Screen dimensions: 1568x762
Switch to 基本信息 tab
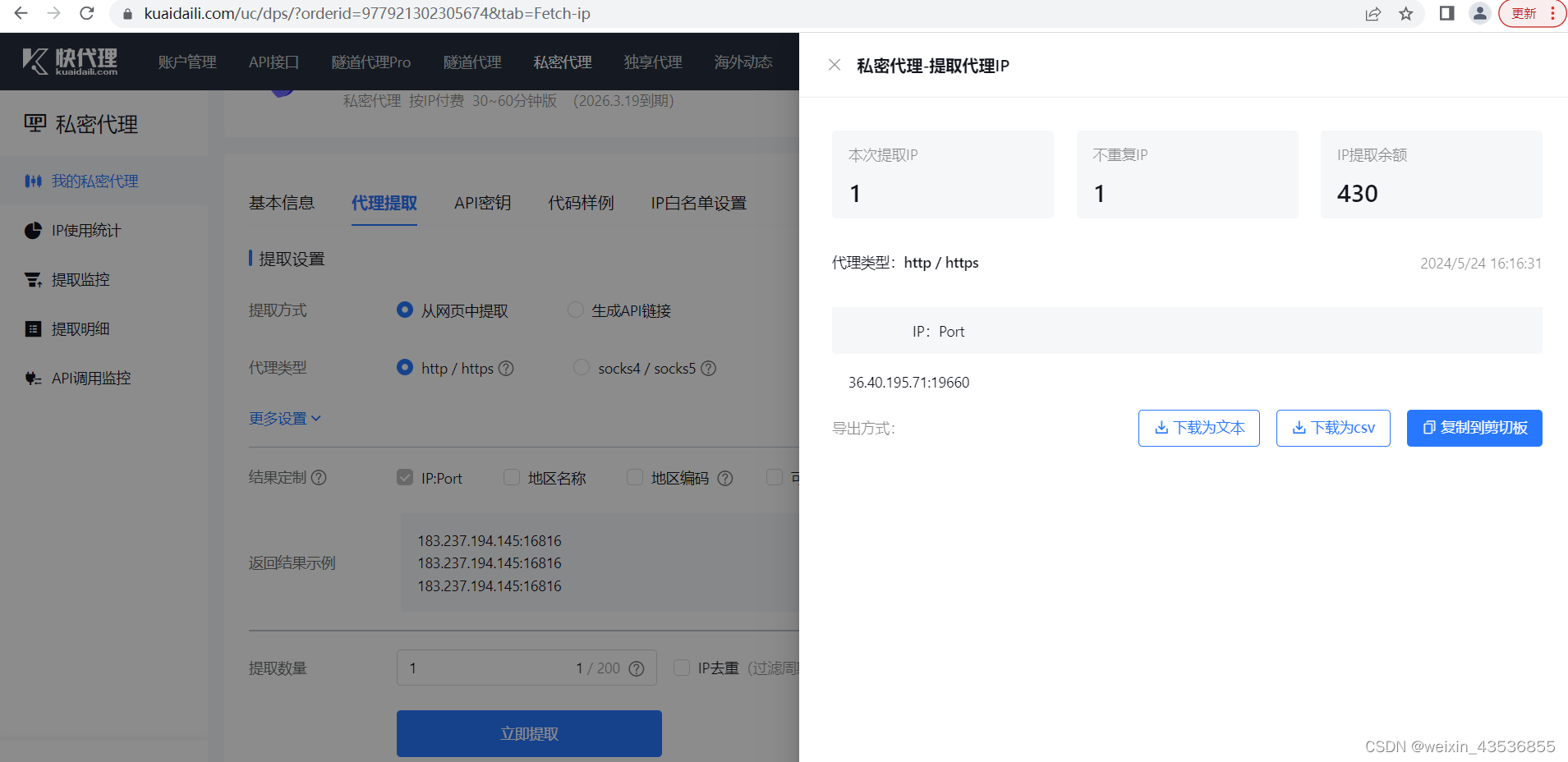pyautogui.click(x=282, y=203)
